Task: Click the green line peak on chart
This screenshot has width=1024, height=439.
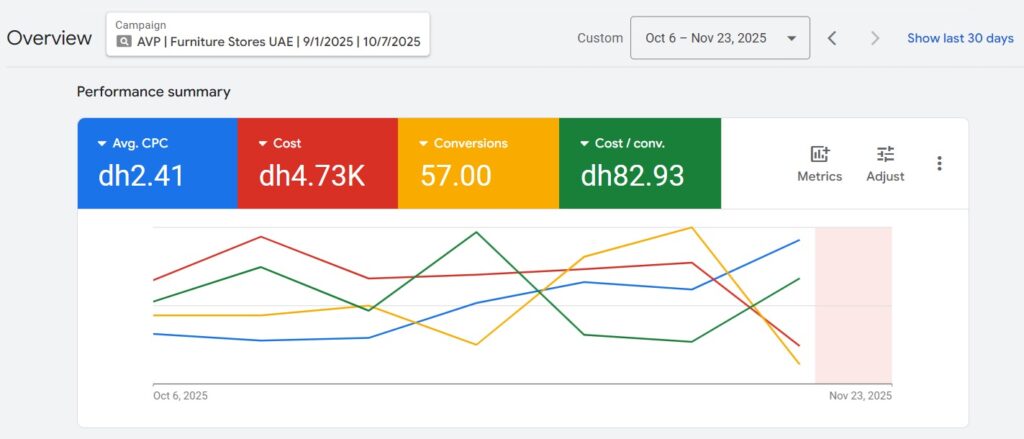Action: (477, 232)
